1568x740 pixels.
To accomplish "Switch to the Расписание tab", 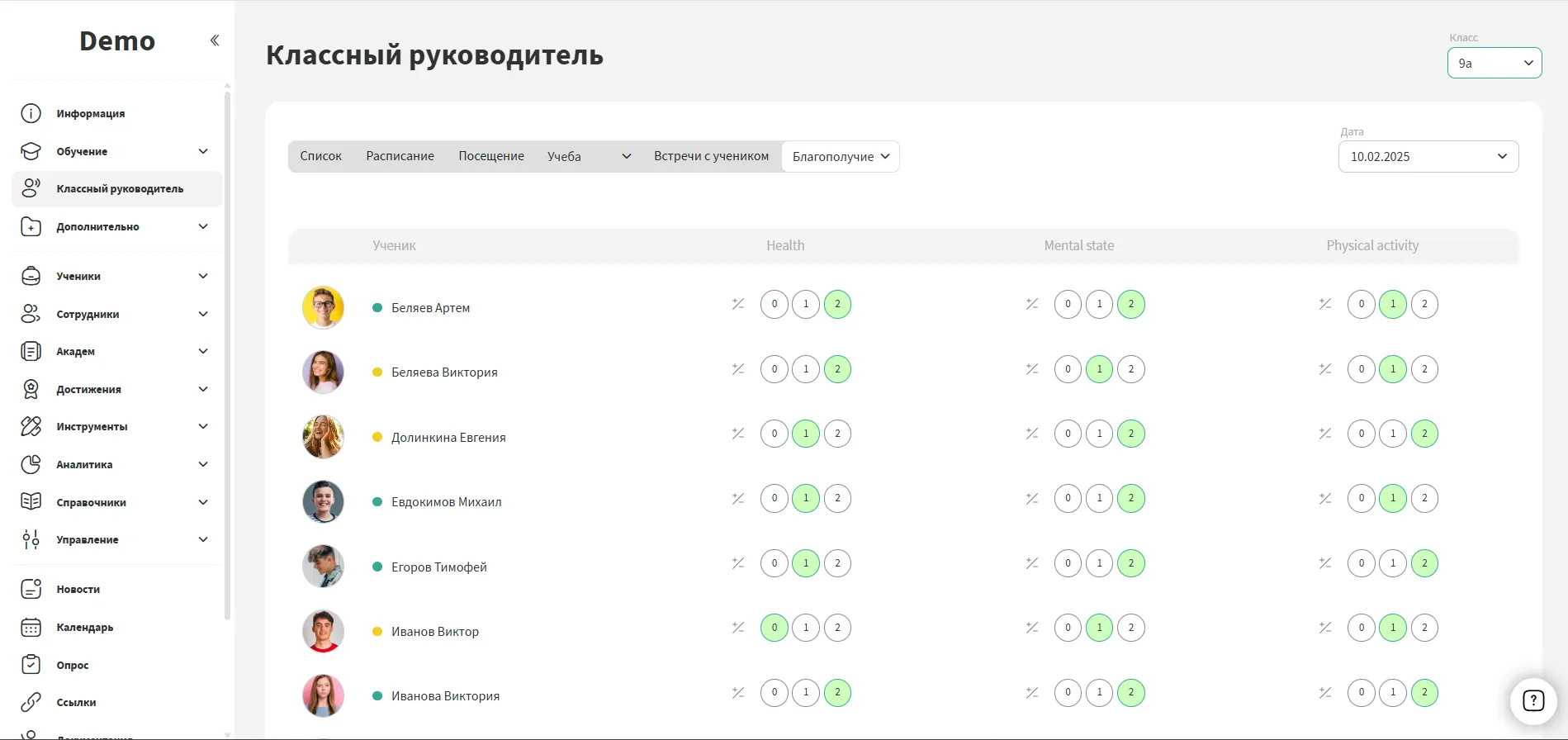I will pos(400,156).
